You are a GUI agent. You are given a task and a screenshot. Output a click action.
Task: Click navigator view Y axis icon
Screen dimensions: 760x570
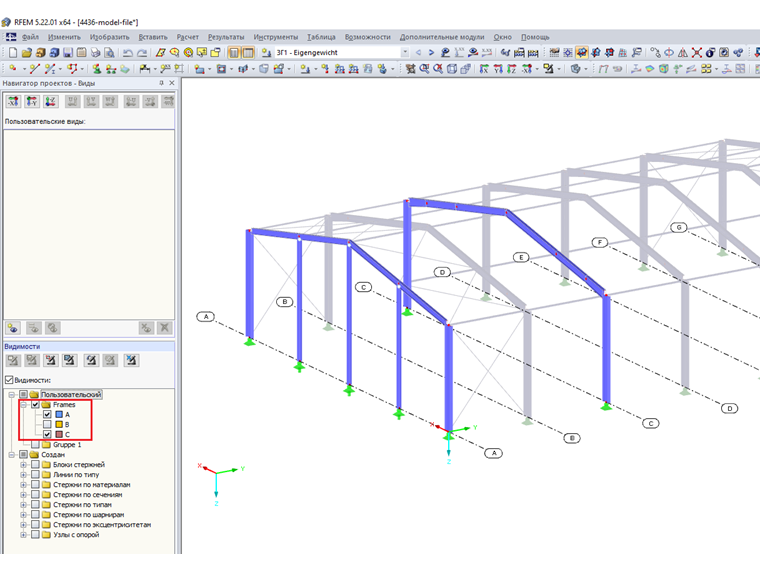(32, 101)
